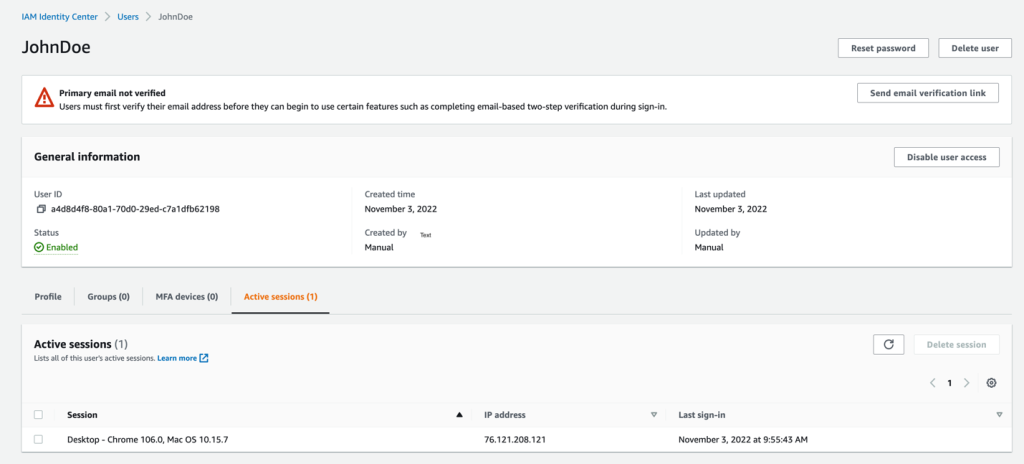The height and width of the screenshot is (464, 1024).
Task: Click the external link icon beside Learn more
Action: click(204, 358)
